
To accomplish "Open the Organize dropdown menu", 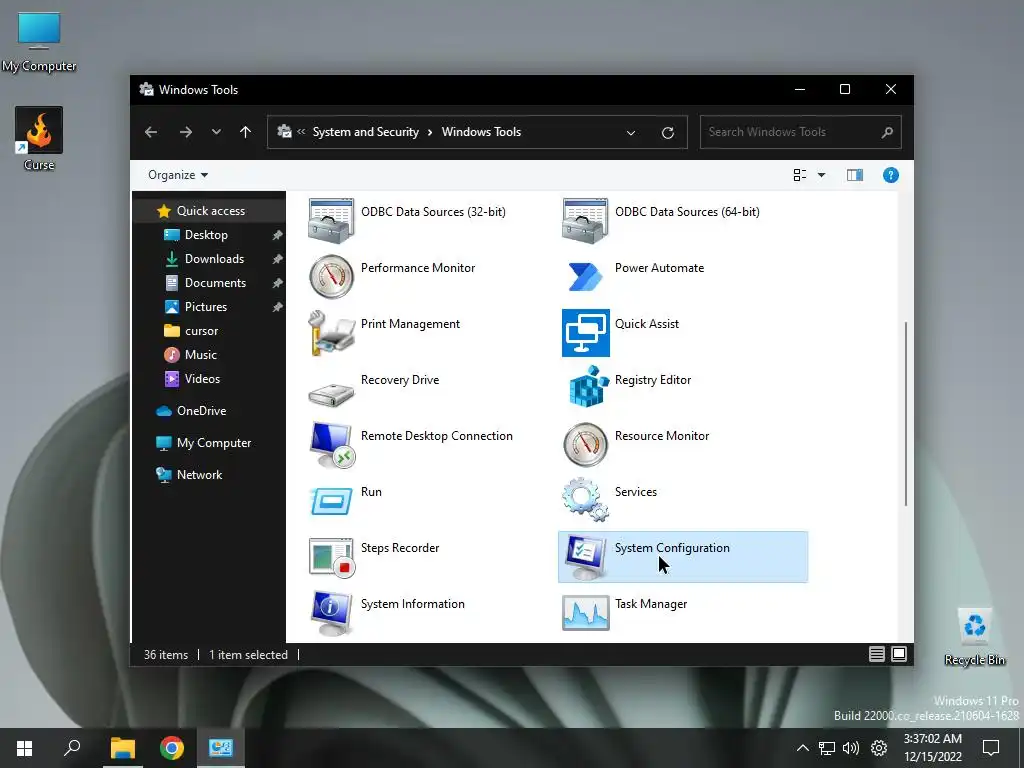I will tap(178, 175).
